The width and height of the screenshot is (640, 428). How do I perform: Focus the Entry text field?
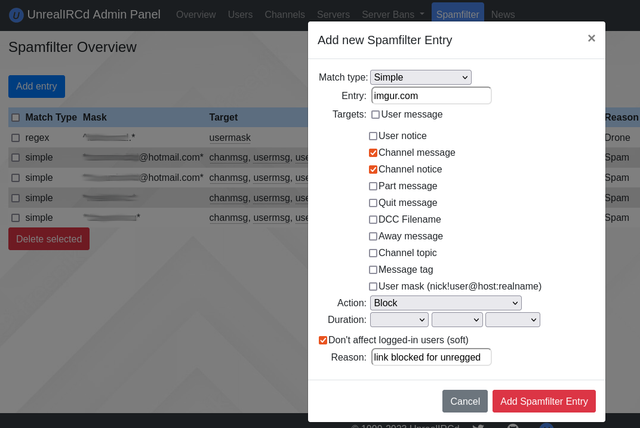point(431,96)
